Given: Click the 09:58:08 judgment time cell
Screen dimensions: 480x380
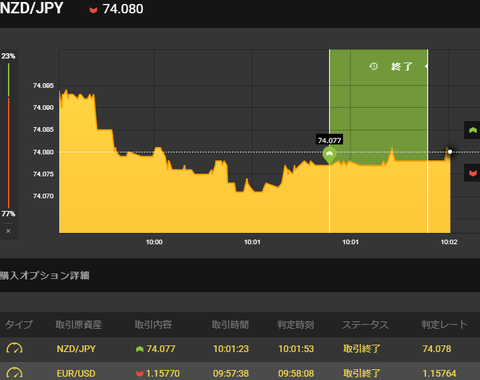Looking at the screenshot, I should coord(296,373).
